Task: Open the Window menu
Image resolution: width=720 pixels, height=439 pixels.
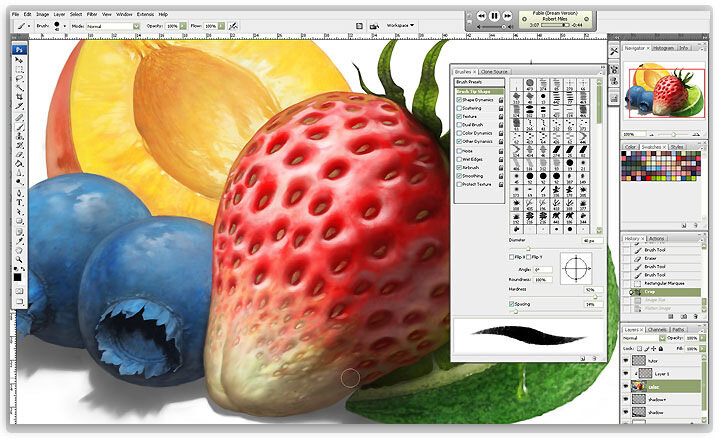Action: 124,14
